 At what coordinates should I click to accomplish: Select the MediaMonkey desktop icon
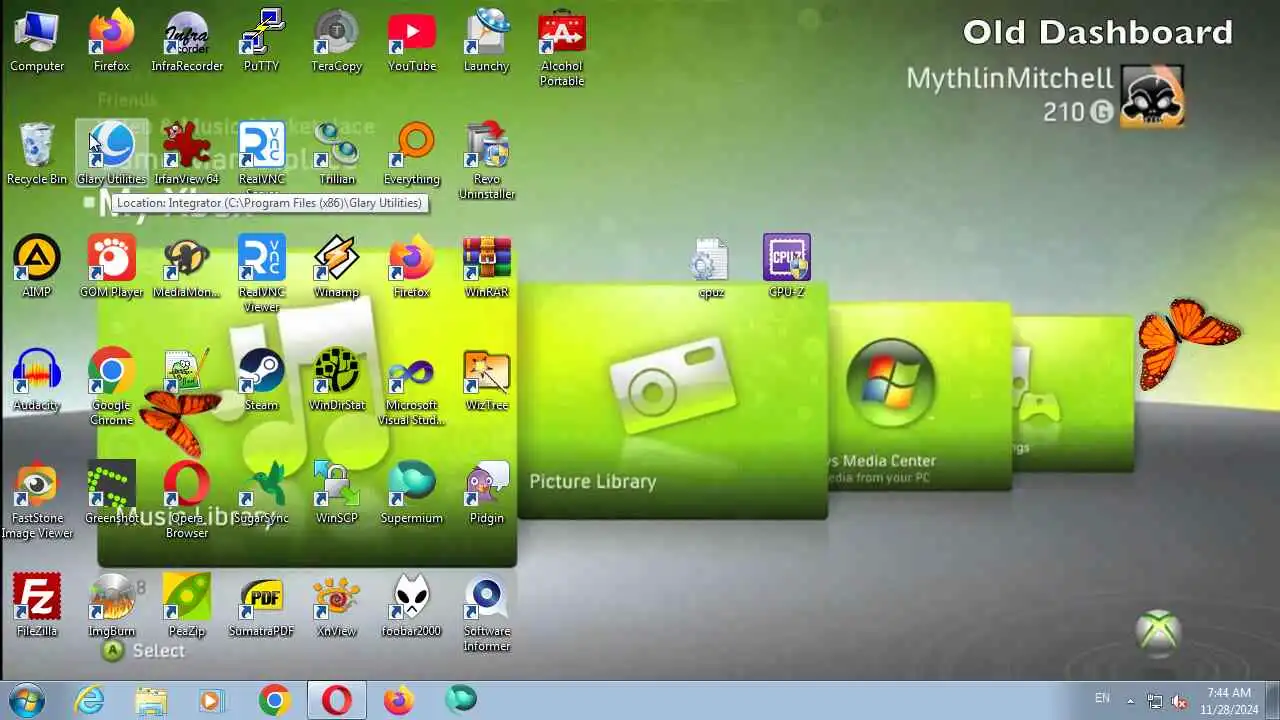click(187, 268)
